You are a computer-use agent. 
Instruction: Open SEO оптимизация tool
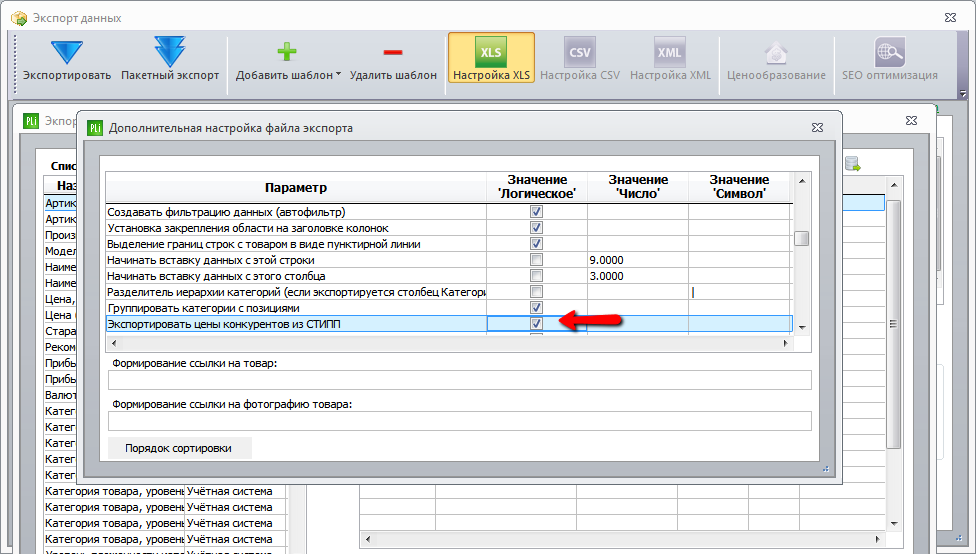click(x=889, y=60)
